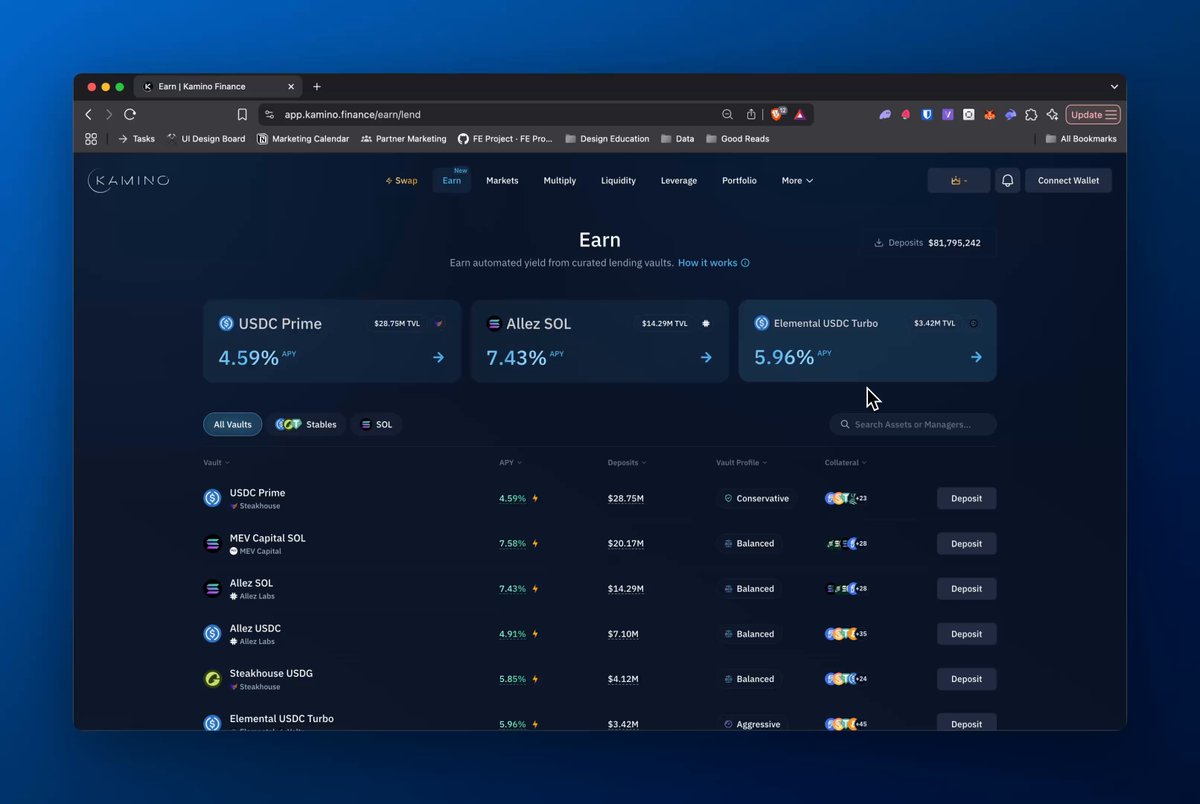
Task: Click Deposit for MEV Capital SOL
Action: 966,544
